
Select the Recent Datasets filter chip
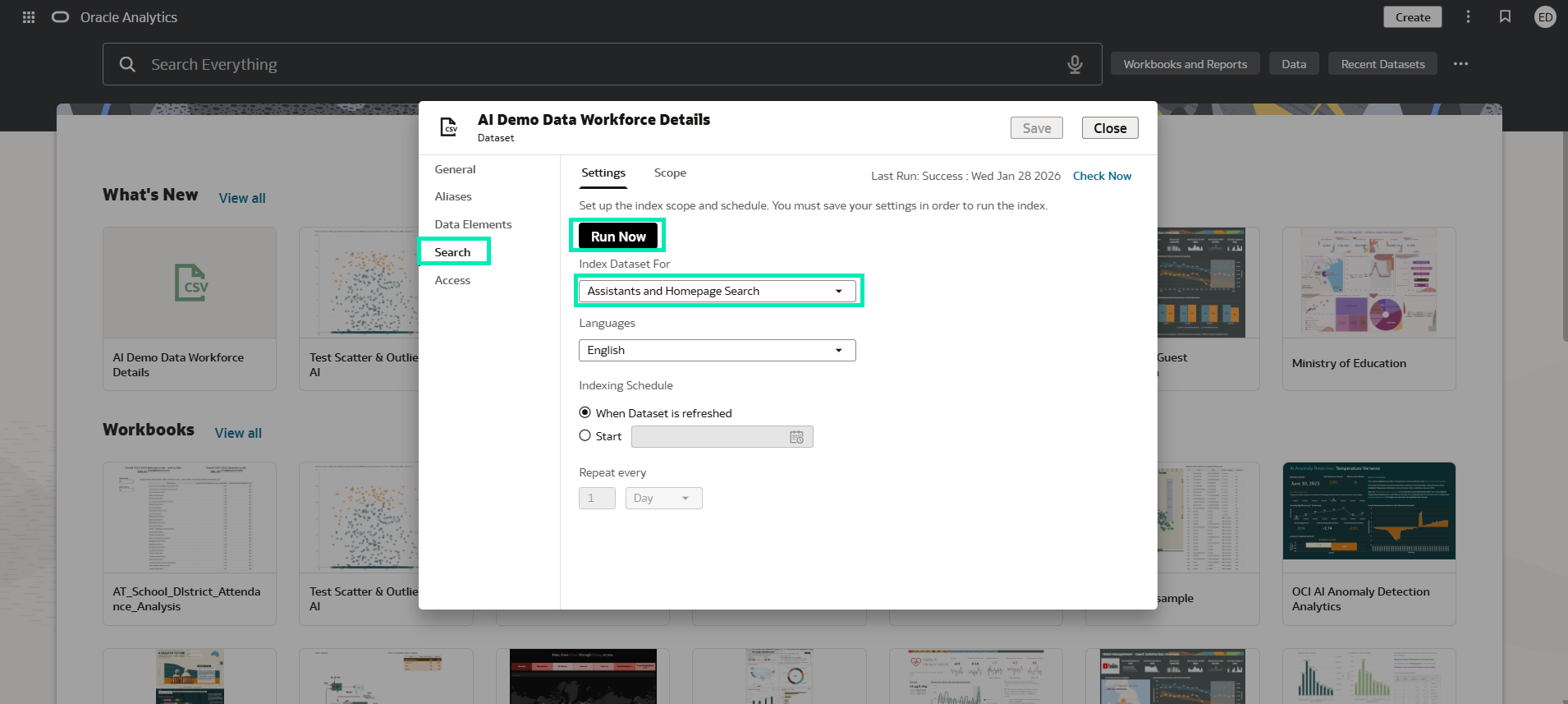coord(1382,64)
